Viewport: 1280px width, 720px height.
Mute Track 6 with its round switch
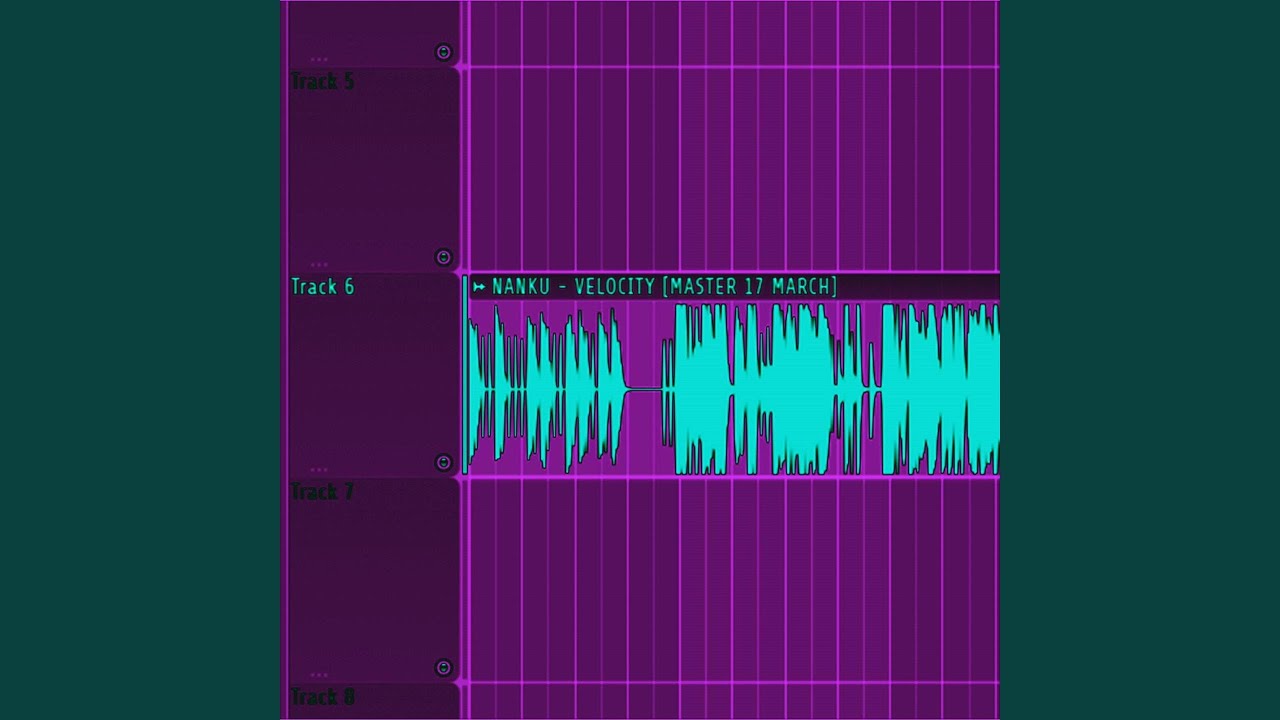[444, 462]
